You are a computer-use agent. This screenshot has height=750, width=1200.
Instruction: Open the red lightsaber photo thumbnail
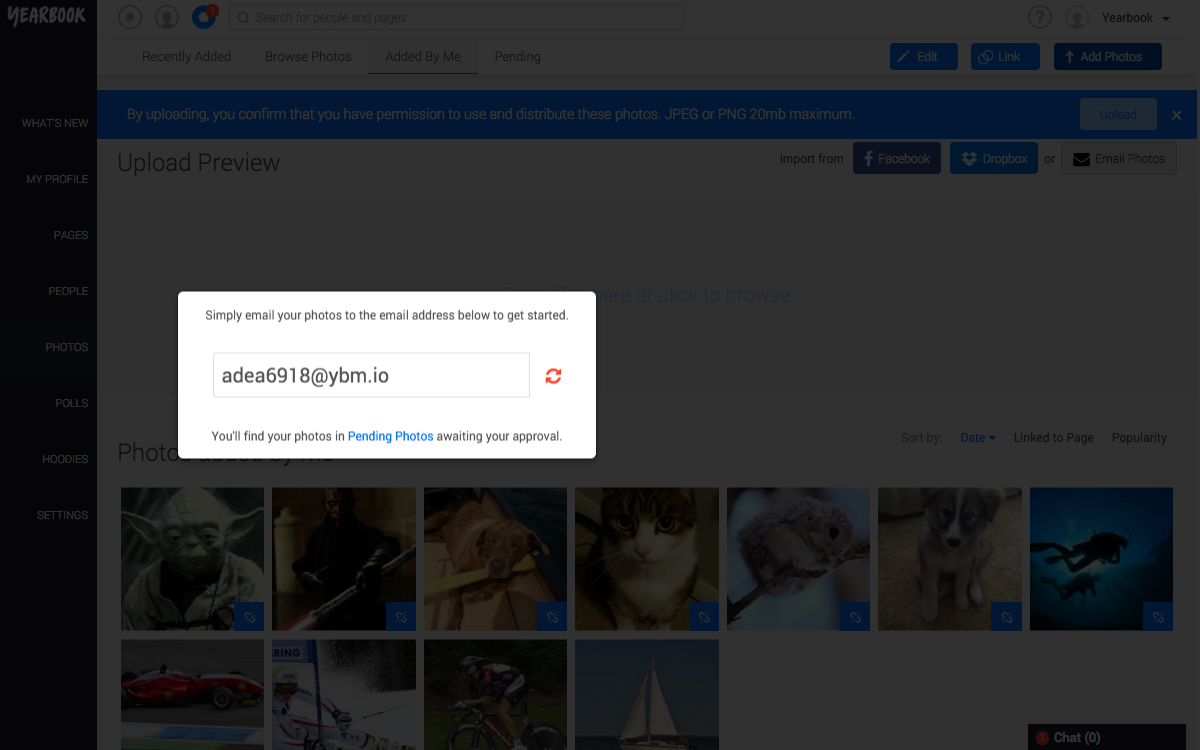click(344, 559)
